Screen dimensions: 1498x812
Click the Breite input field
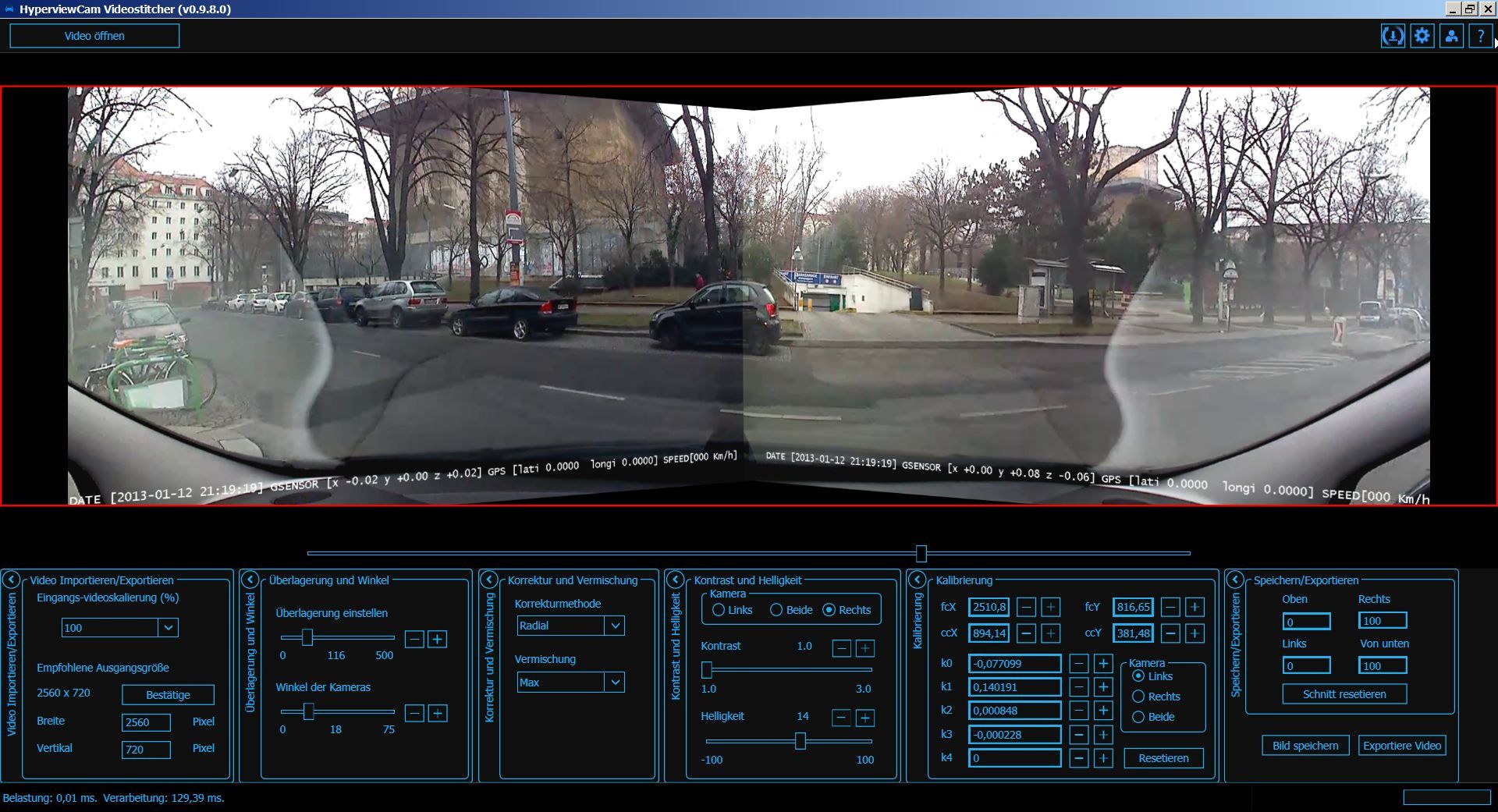146,722
